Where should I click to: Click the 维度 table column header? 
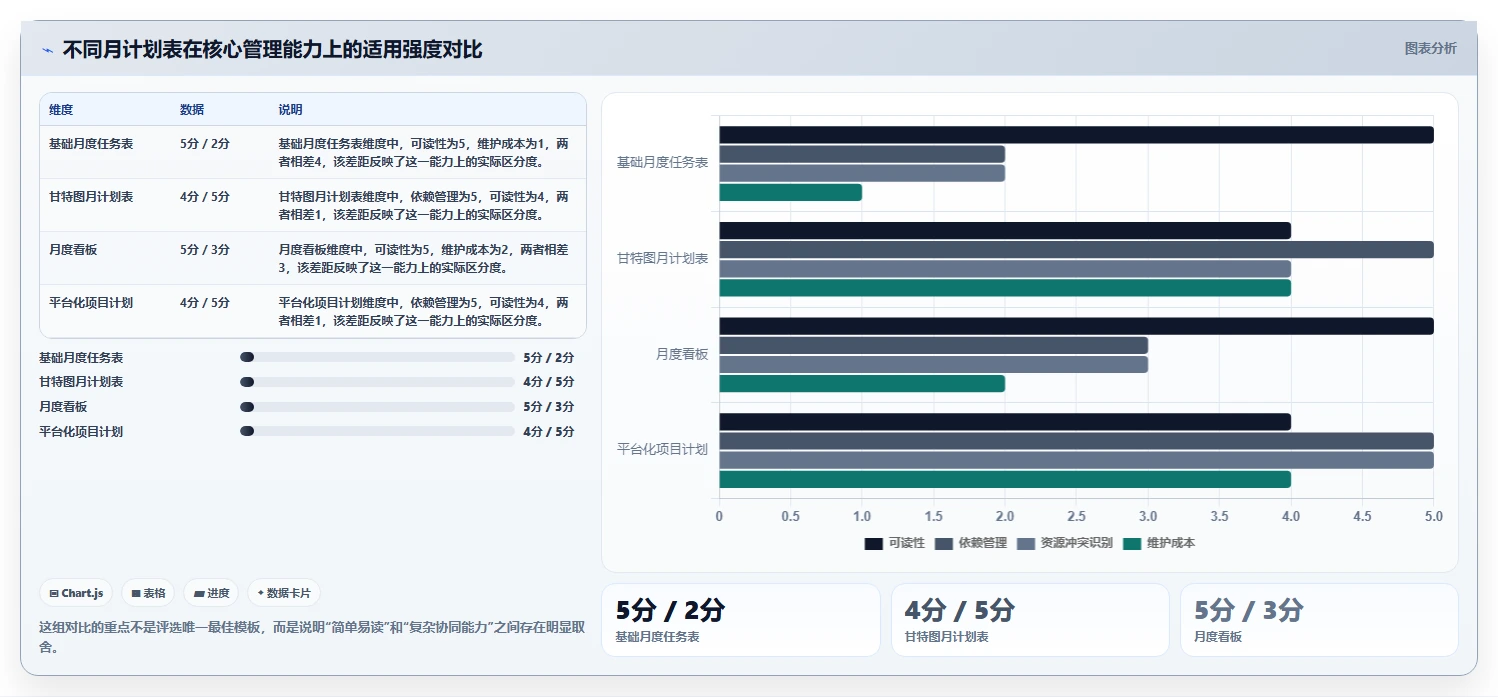(x=61, y=110)
